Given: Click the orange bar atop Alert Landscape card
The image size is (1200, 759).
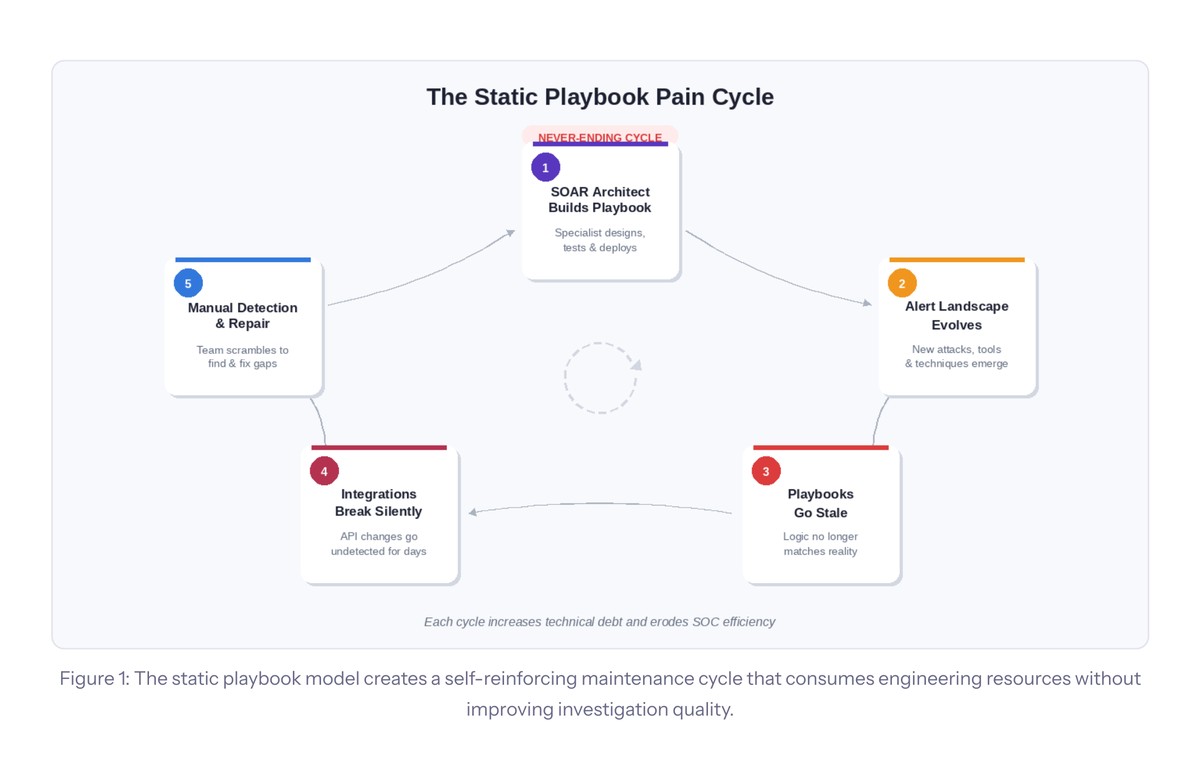Looking at the screenshot, I should tap(956, 260).
